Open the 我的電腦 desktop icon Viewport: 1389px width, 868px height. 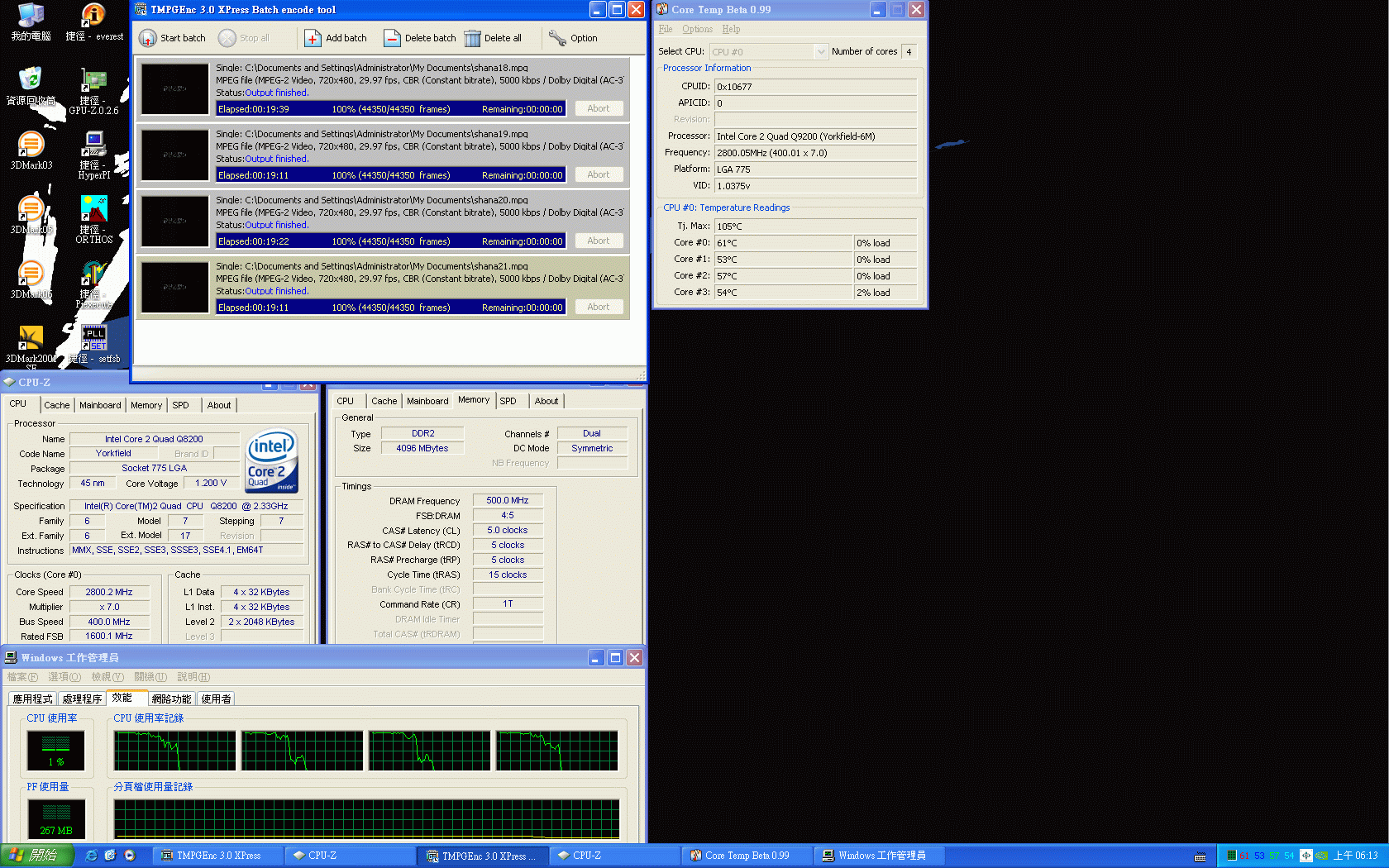(x=31, y=22)
